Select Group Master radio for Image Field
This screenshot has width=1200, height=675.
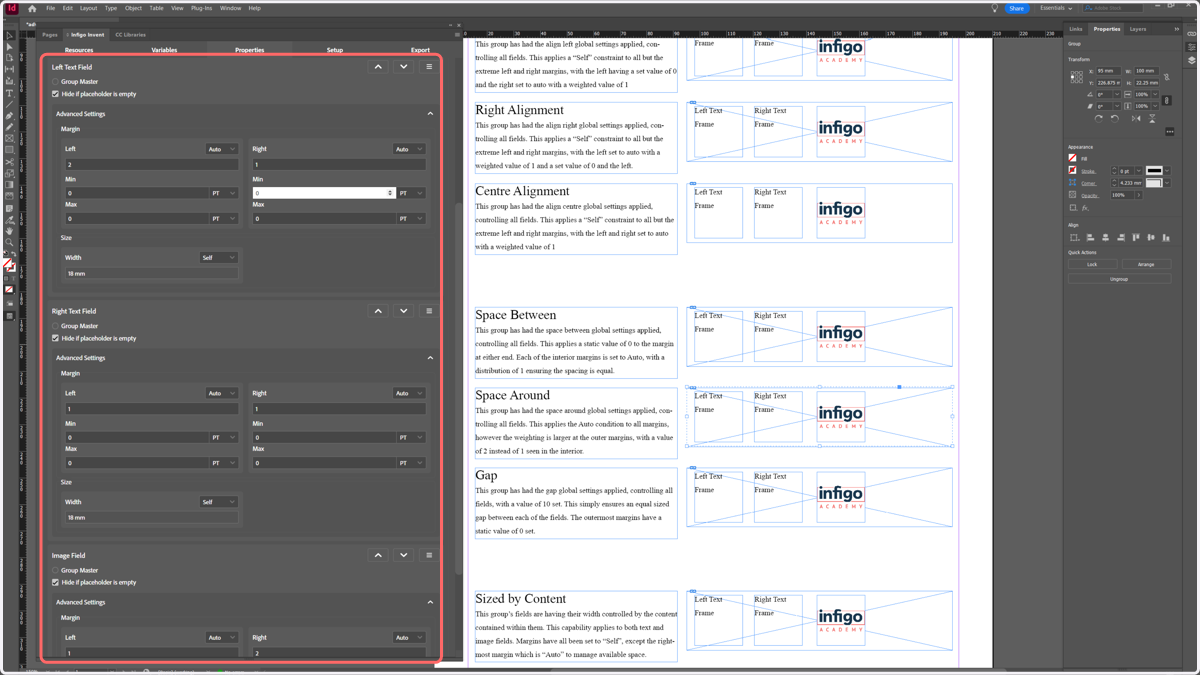(x=55, y=570)
